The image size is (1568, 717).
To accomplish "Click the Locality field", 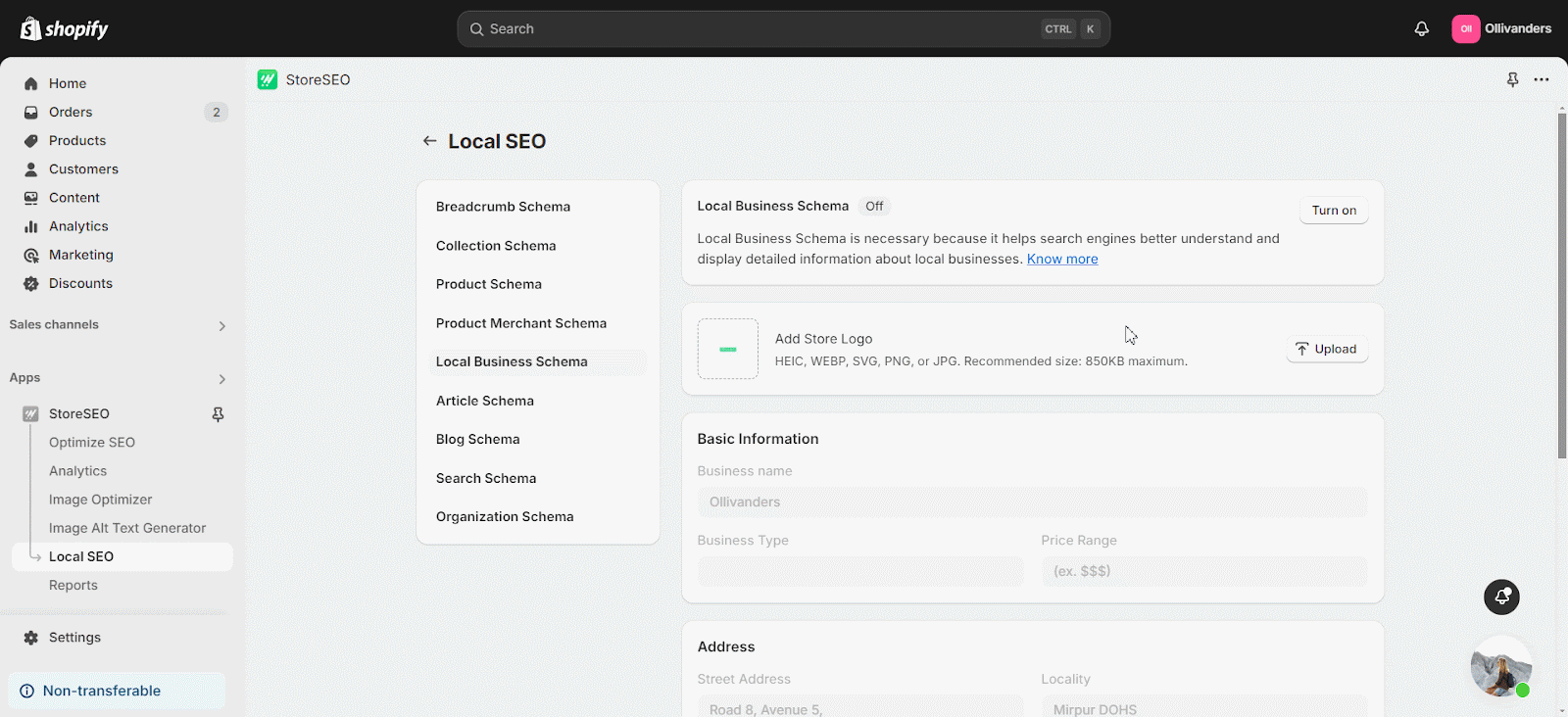I will coord(1204,706).
